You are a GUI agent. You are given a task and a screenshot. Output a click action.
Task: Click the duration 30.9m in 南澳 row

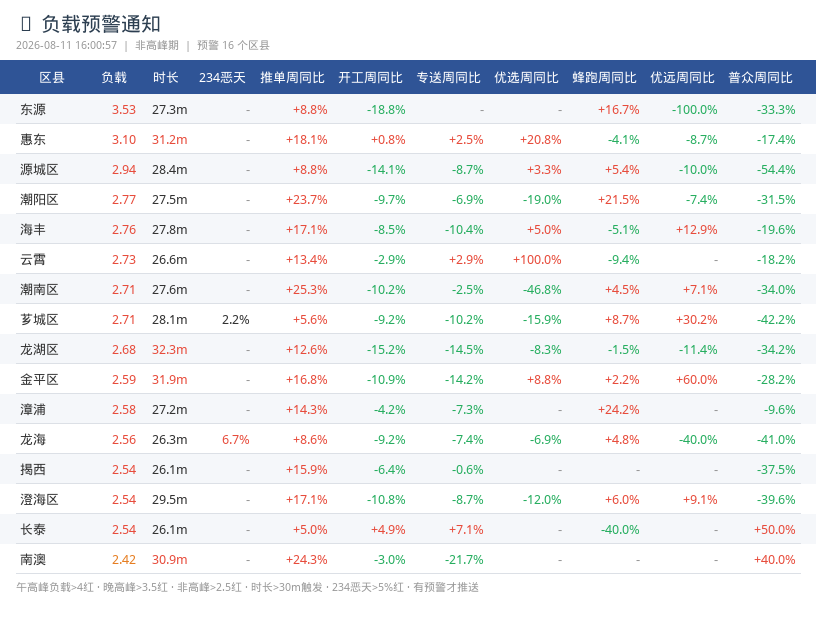click(x=170, y=560)
